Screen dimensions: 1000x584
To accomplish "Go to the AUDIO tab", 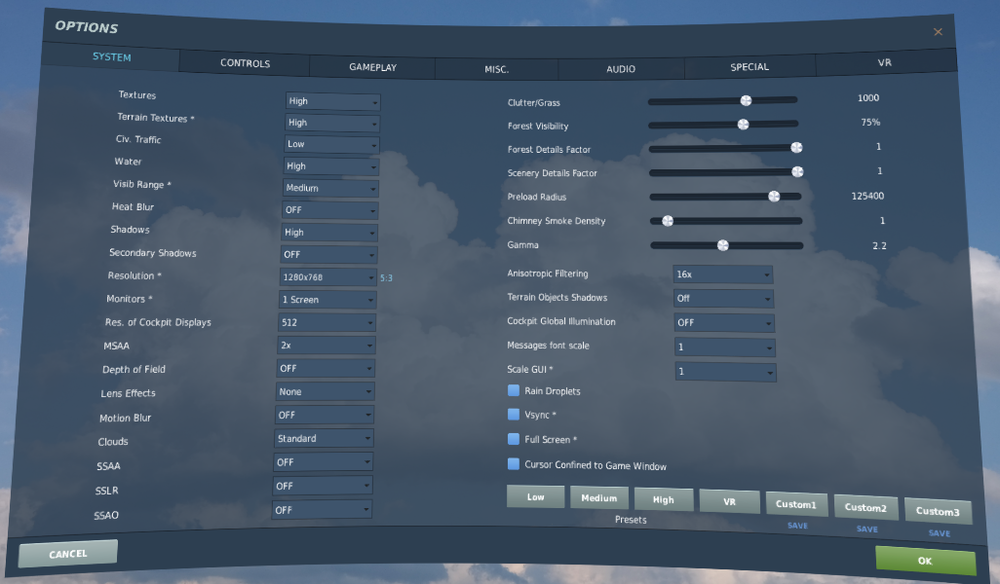I will [x=621, y=69].
